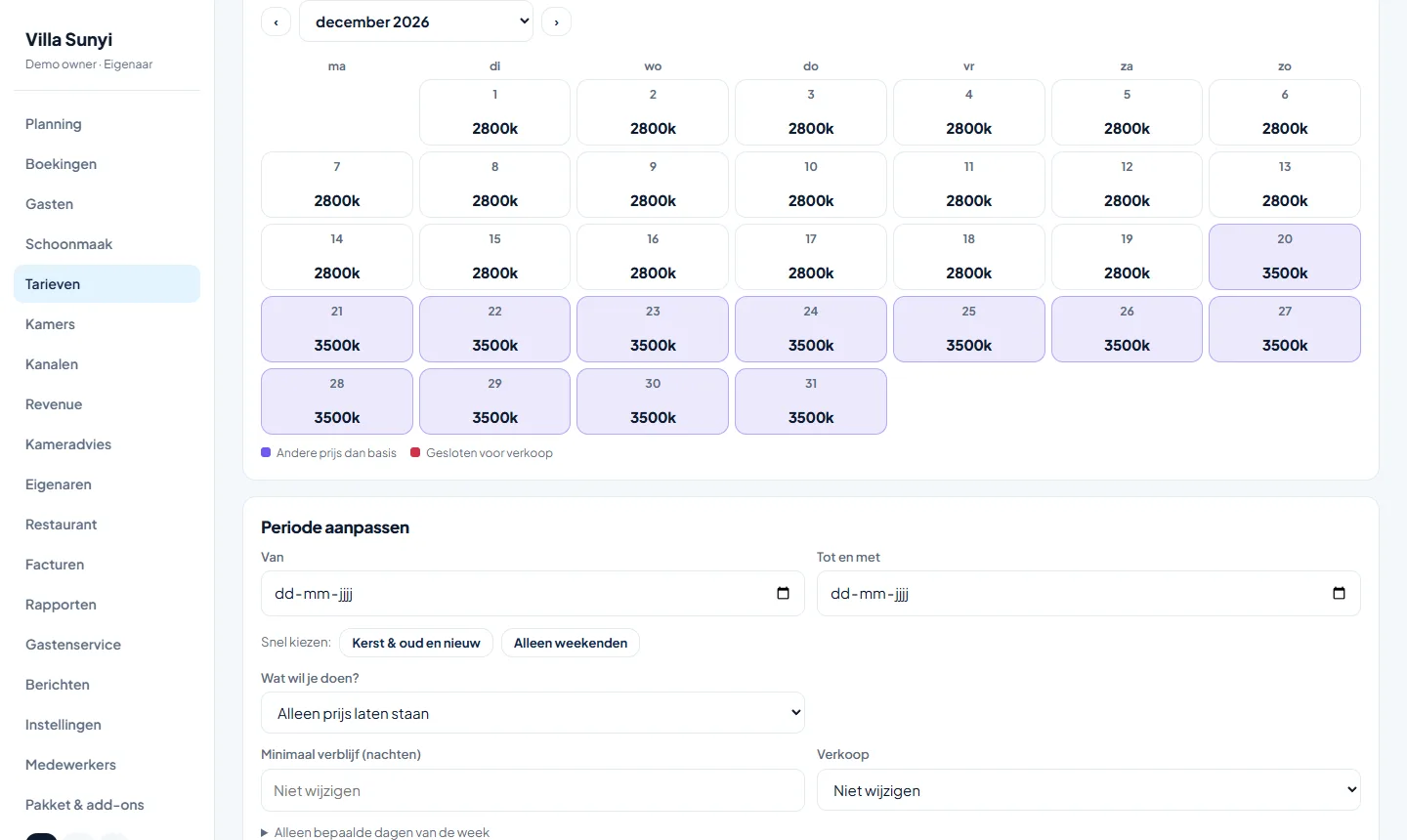Open Boekingen in the sidebar
1407x840 pixels.
107,164
